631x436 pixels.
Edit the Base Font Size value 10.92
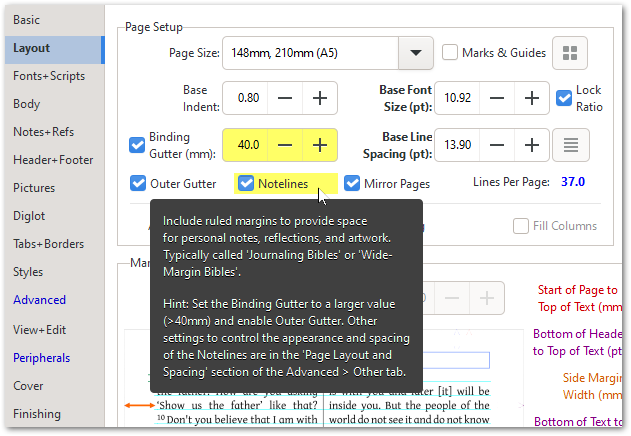[458, 98]
